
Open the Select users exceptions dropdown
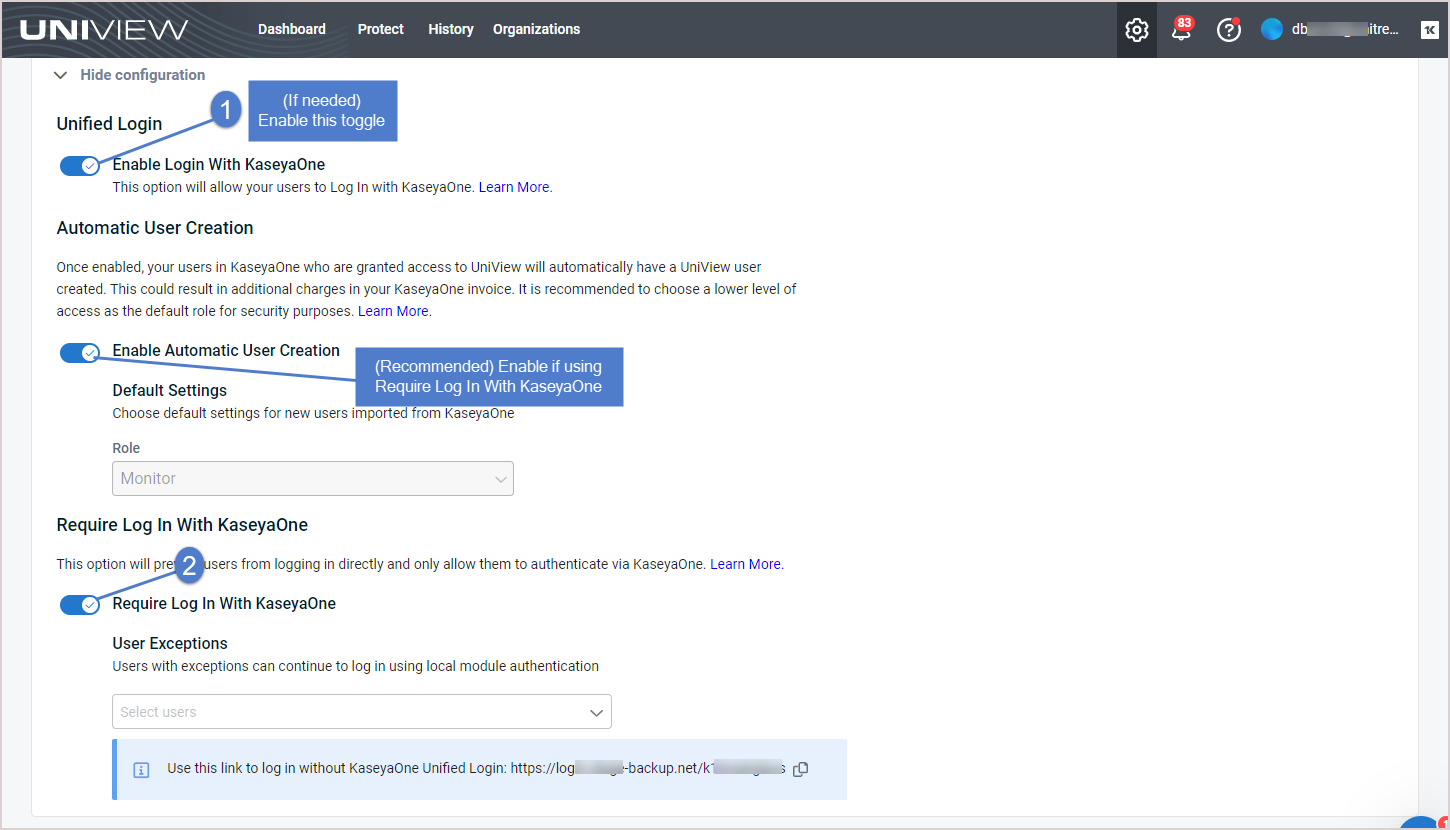[362, 712]
